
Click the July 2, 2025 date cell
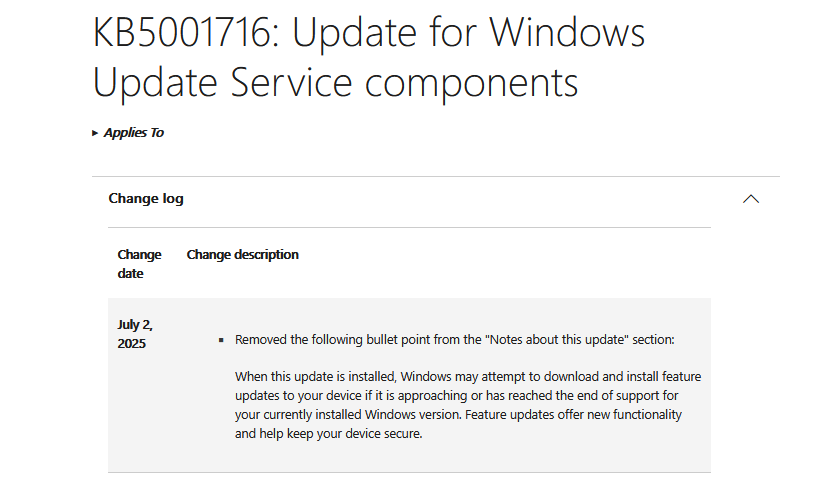135,334
